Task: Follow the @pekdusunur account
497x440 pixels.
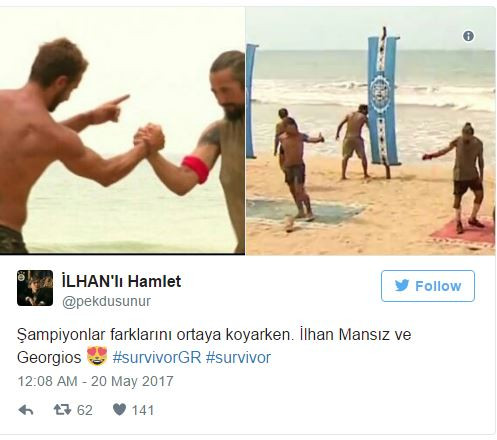Action: pyautogui.click(x=428, y=286)
